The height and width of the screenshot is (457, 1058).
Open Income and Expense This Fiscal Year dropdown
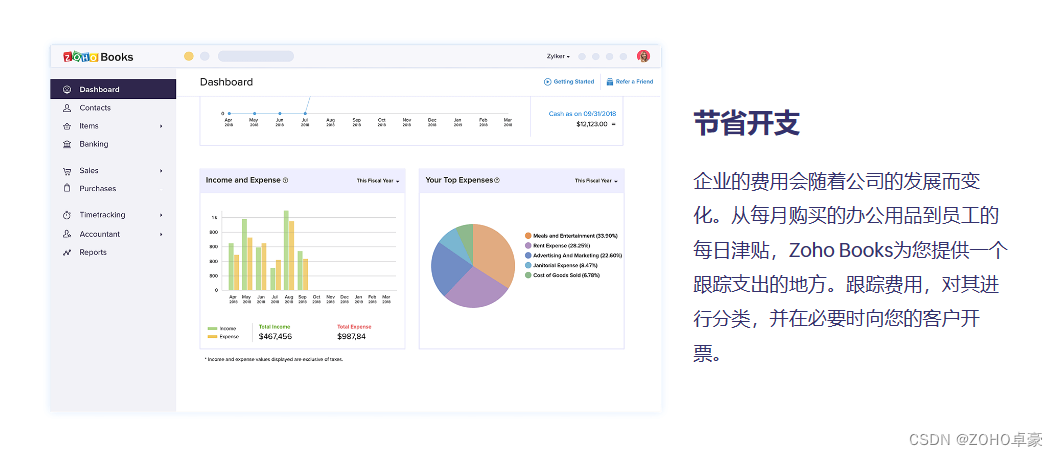[x=378, y=181]
